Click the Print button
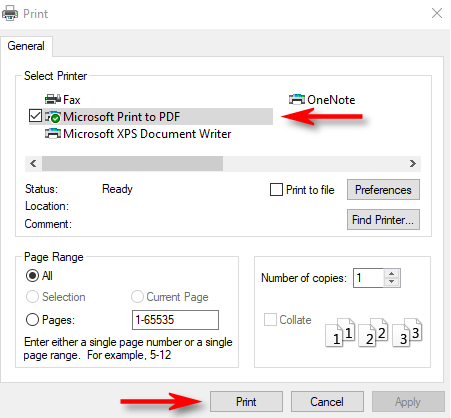The height and width of the screenshot is (418, 451). 246,402
